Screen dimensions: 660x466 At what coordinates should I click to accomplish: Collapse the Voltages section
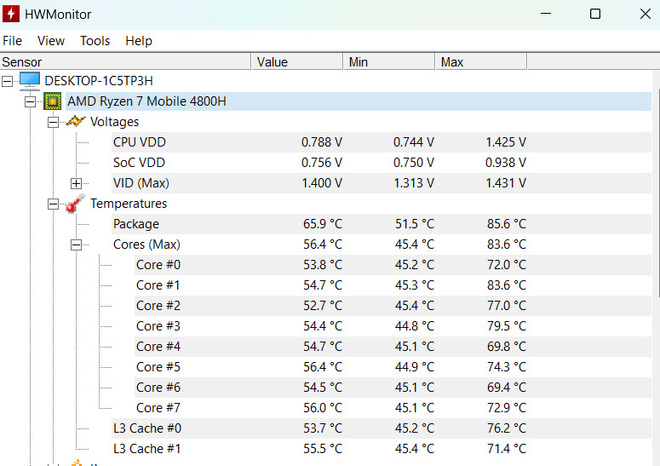53,122
